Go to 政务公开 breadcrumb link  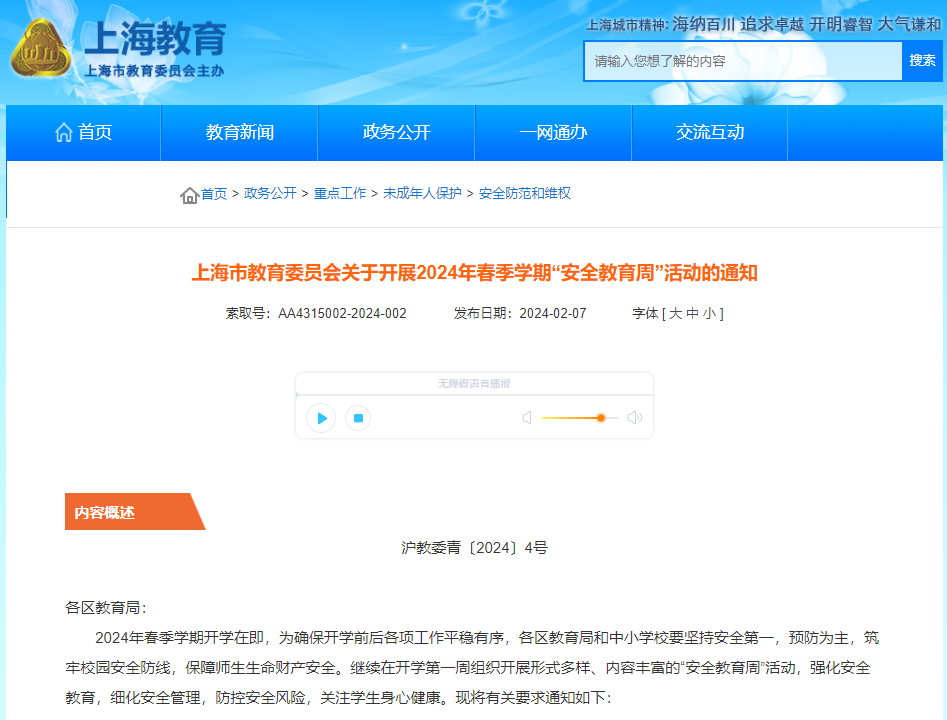pyautogui.click(x=270, y=193)
